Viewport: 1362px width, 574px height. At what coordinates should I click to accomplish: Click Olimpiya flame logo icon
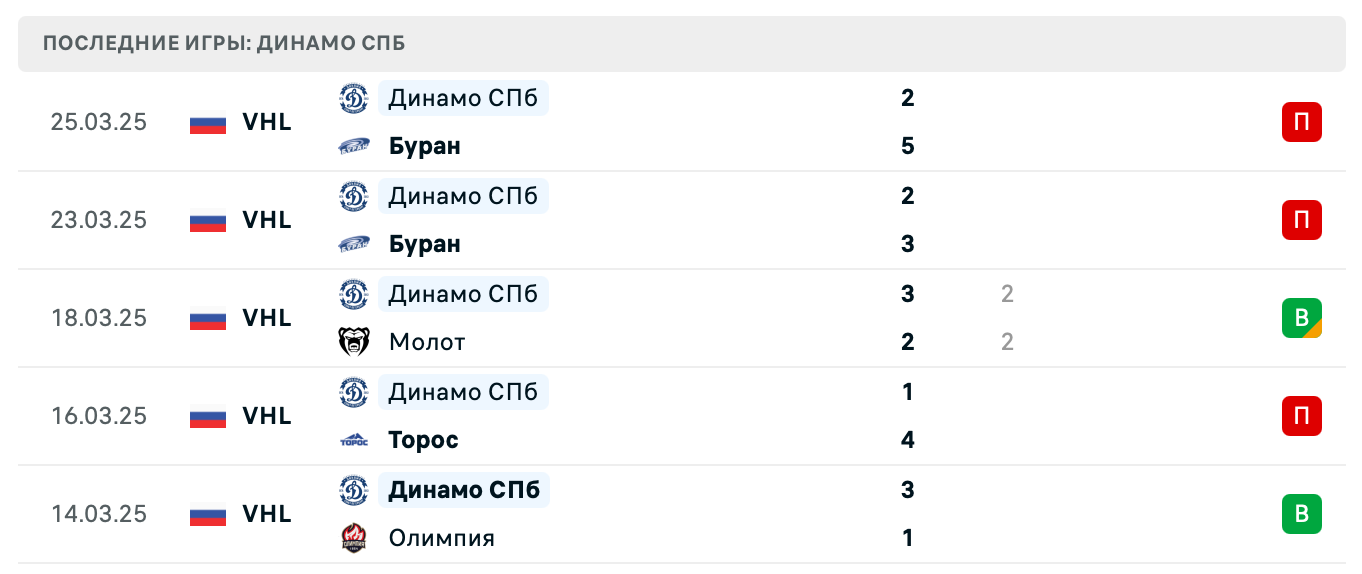click(x=353, y=538)
